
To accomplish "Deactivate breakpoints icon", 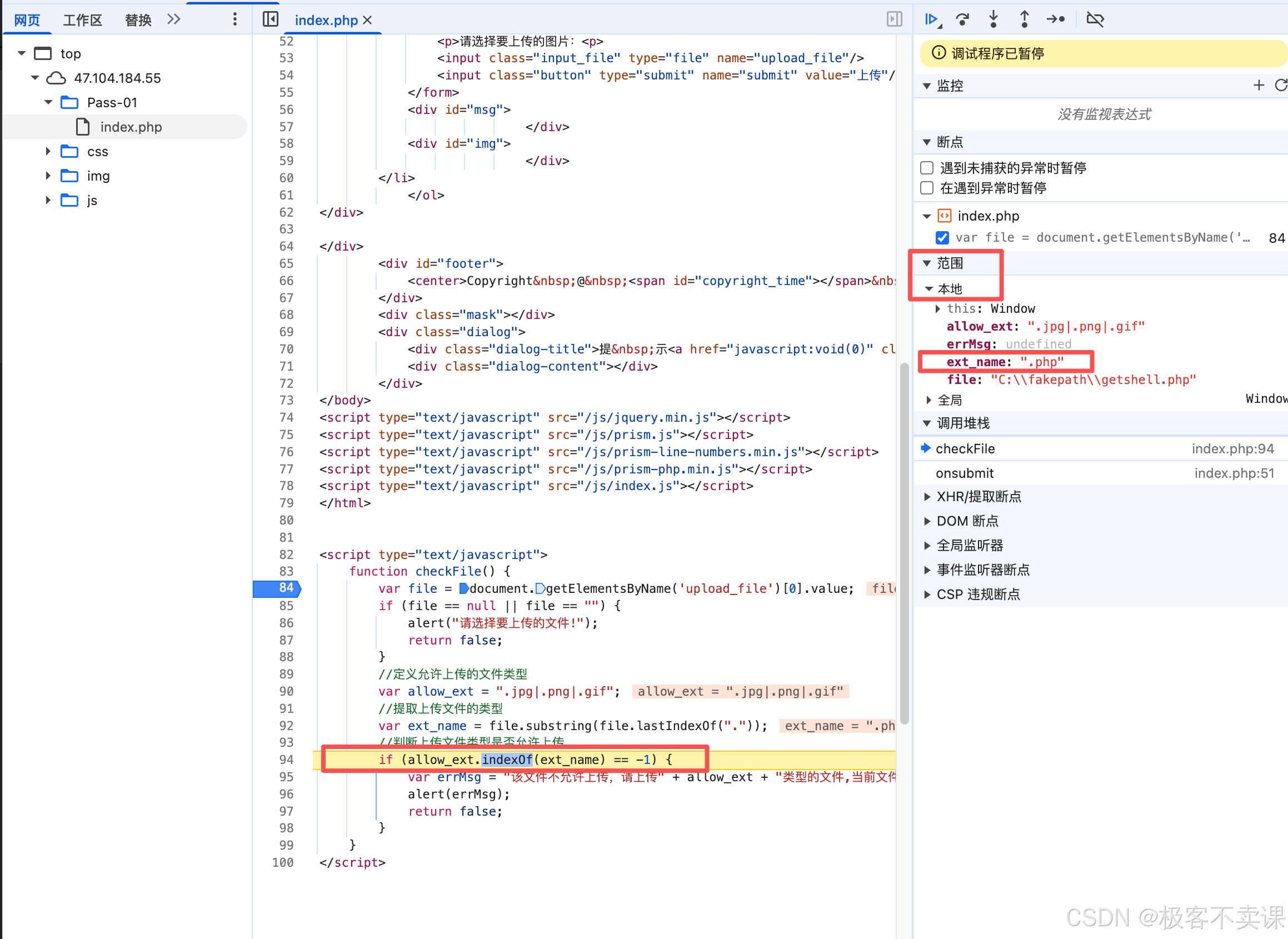I will (x=1095, y=20).
